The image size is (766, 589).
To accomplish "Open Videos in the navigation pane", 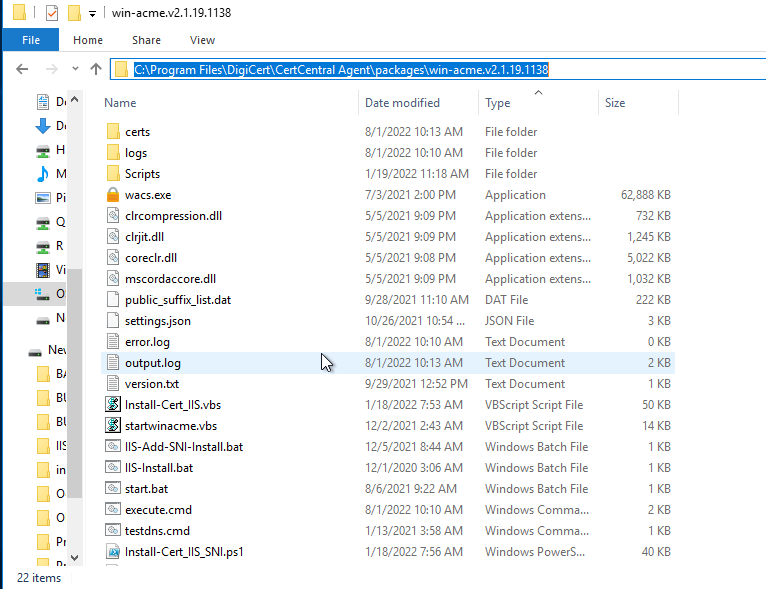I will point(51,269).
